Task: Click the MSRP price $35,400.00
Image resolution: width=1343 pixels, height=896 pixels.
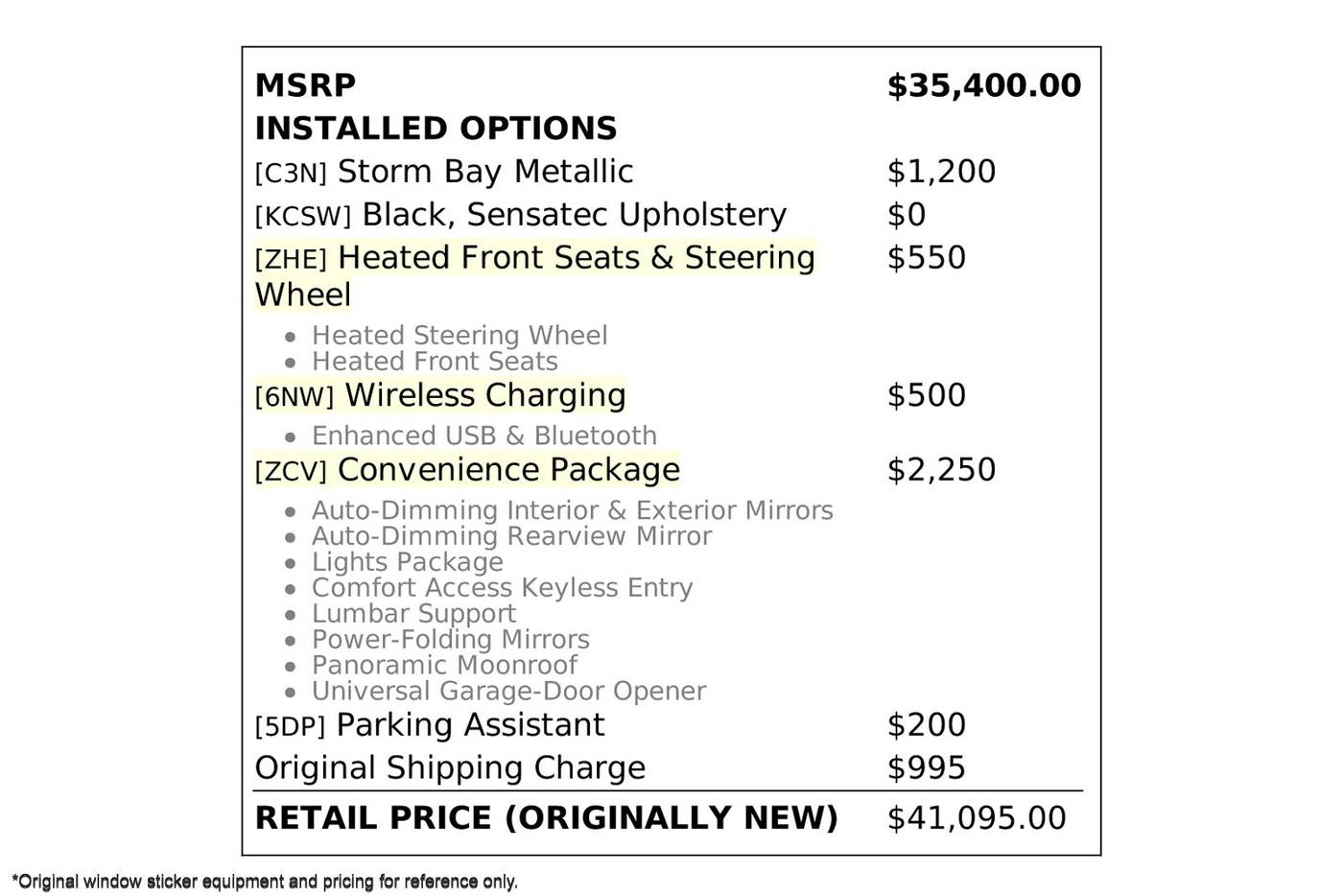Action: 983,85
